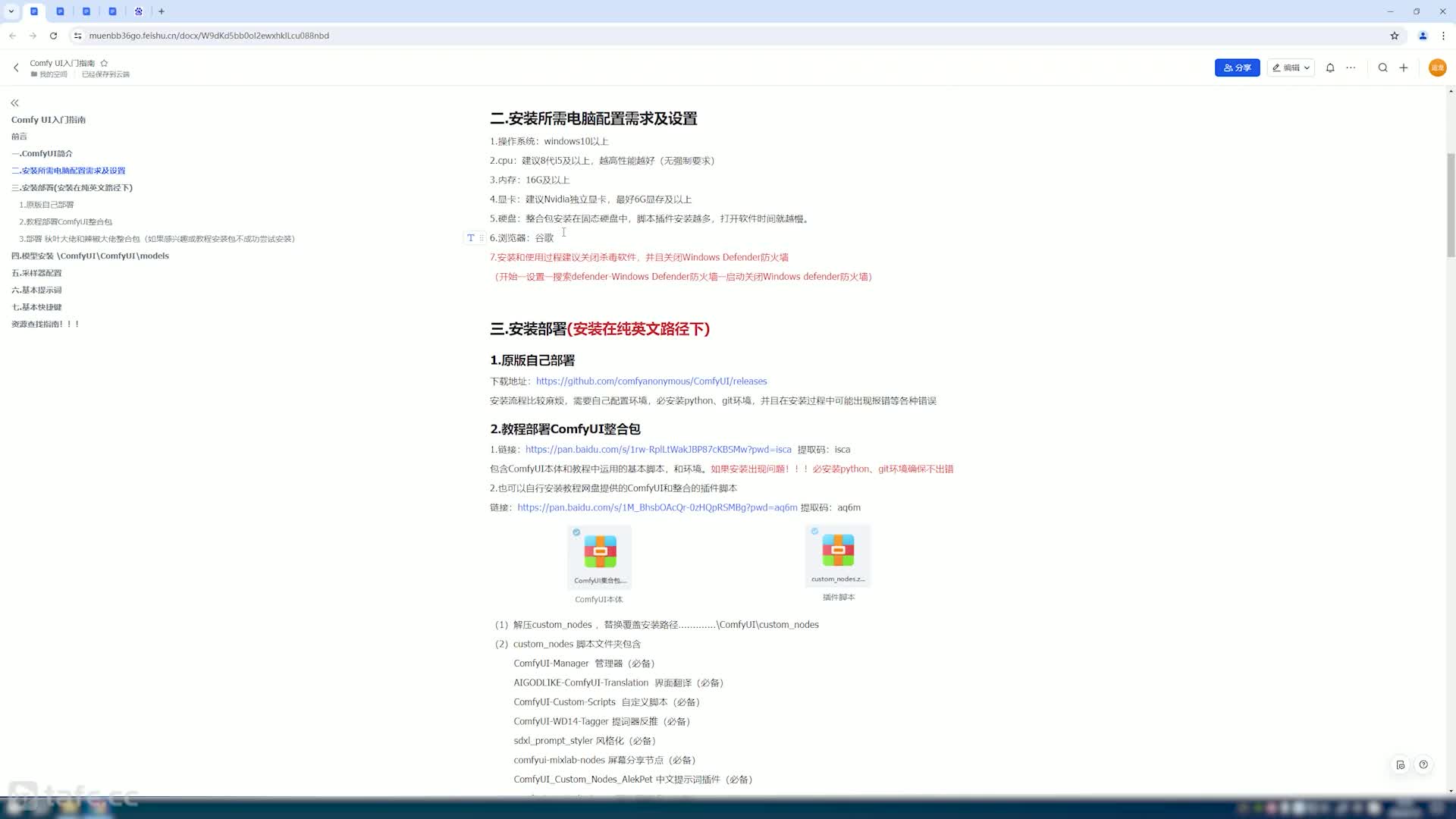1456x819 pixels.
Task: Bookmark this page with the star
Action: coord(1394,36)
